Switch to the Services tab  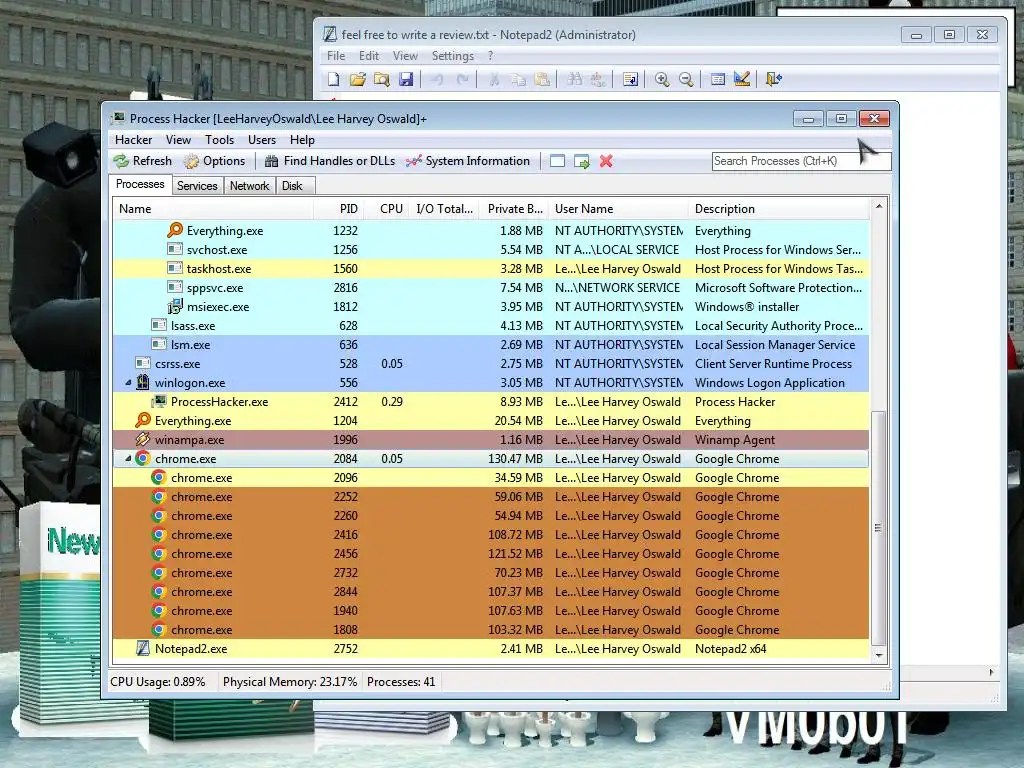coord(197,186)
